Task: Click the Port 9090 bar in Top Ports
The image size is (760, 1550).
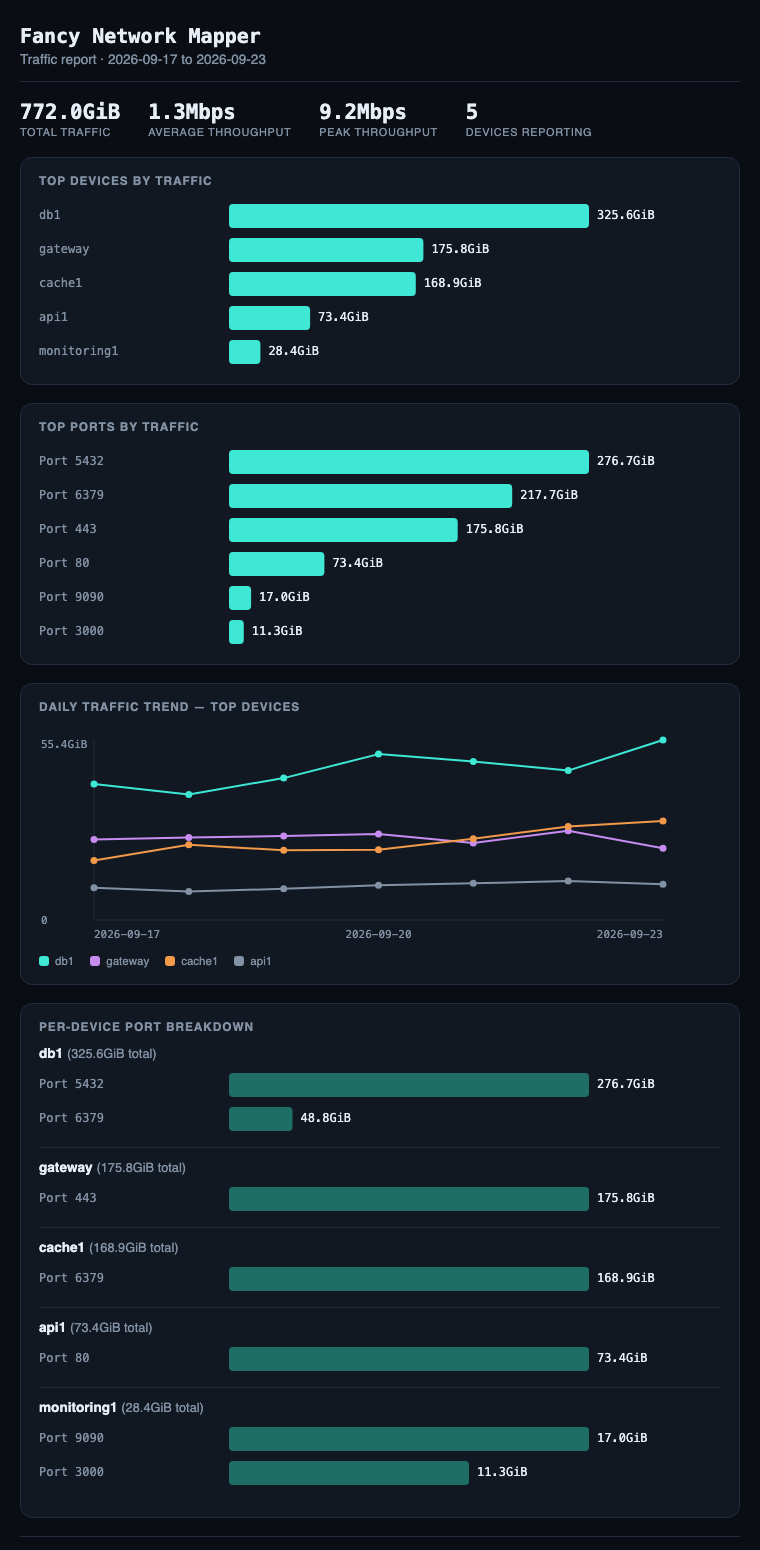Action: pyautogui.click(x=240, y=598)
